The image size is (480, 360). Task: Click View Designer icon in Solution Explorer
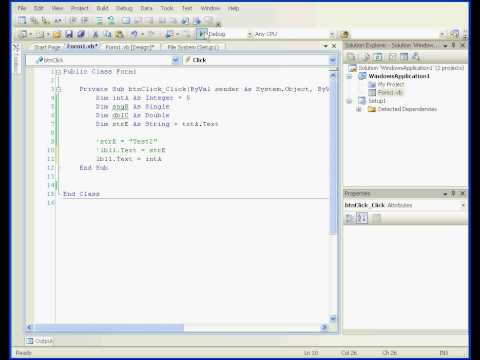point(404,57)
